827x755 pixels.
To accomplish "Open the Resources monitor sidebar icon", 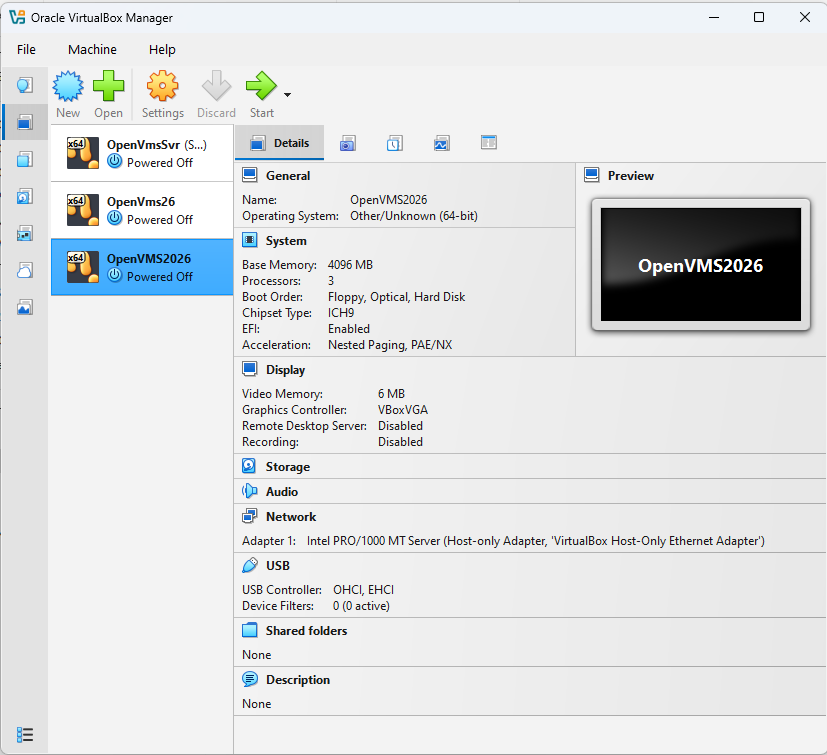I will click(25, 307).
